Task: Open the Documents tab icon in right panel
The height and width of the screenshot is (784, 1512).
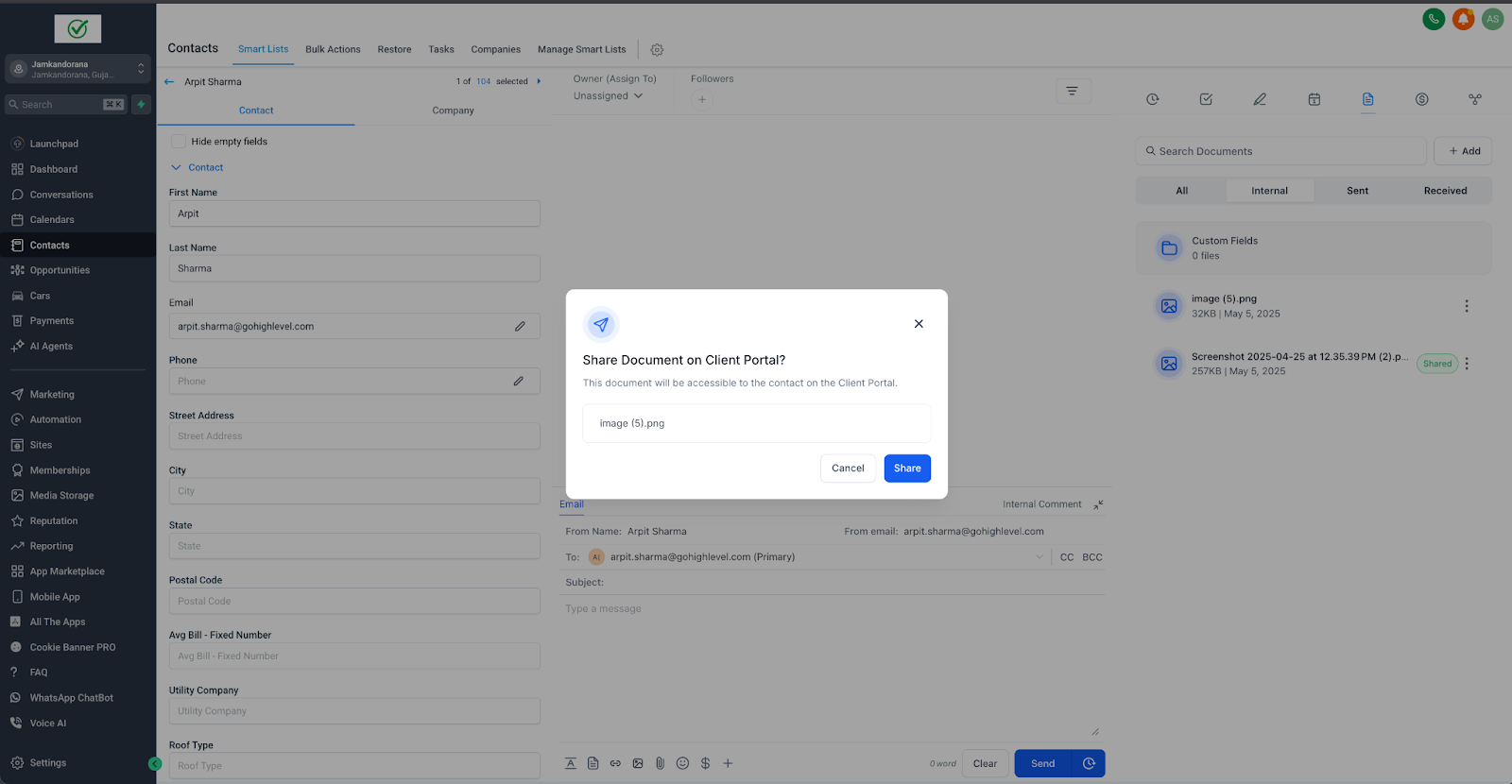Action: point(1367,99)
